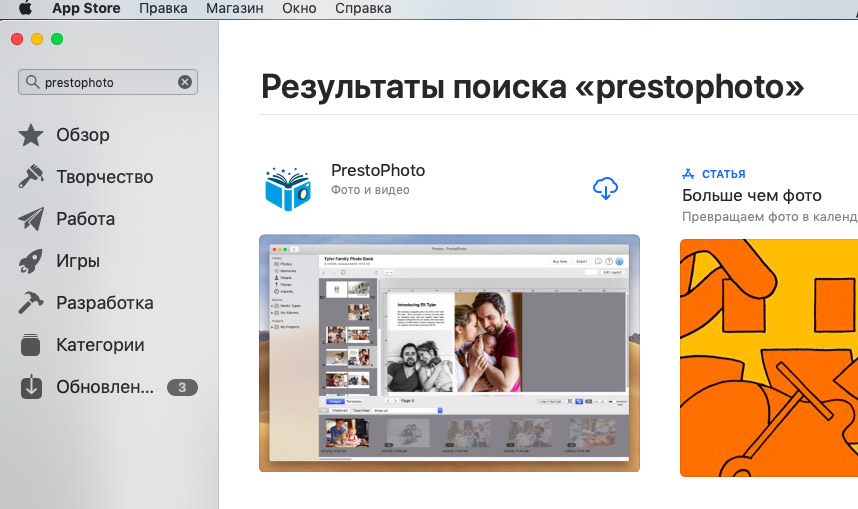Image resolution: width=858 pixels, height=509 pixels.
Task: Open the Справка menu
Action: [x=363, y=8]
